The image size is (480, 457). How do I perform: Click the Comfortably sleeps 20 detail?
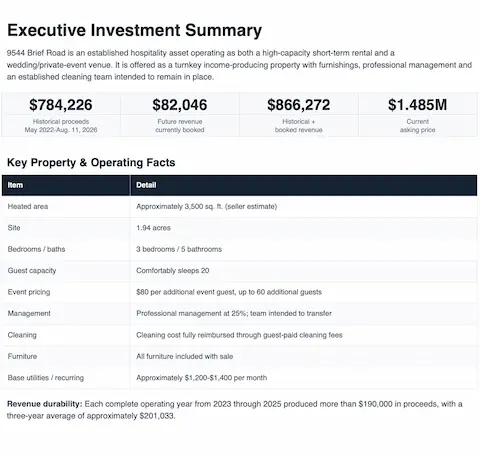[173, 270]
